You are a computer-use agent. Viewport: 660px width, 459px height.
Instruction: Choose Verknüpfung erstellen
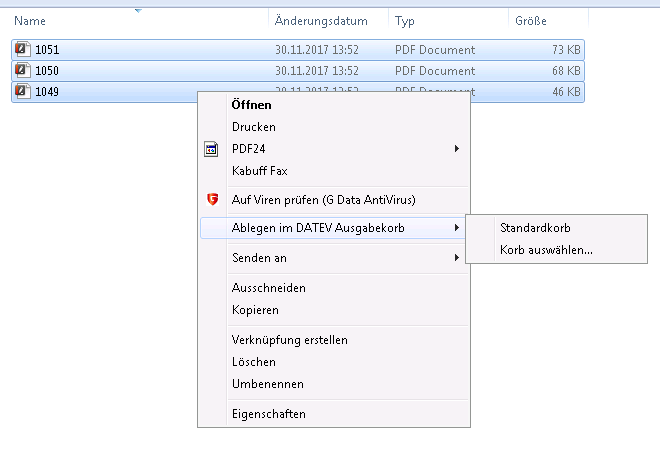pos(289,340)
